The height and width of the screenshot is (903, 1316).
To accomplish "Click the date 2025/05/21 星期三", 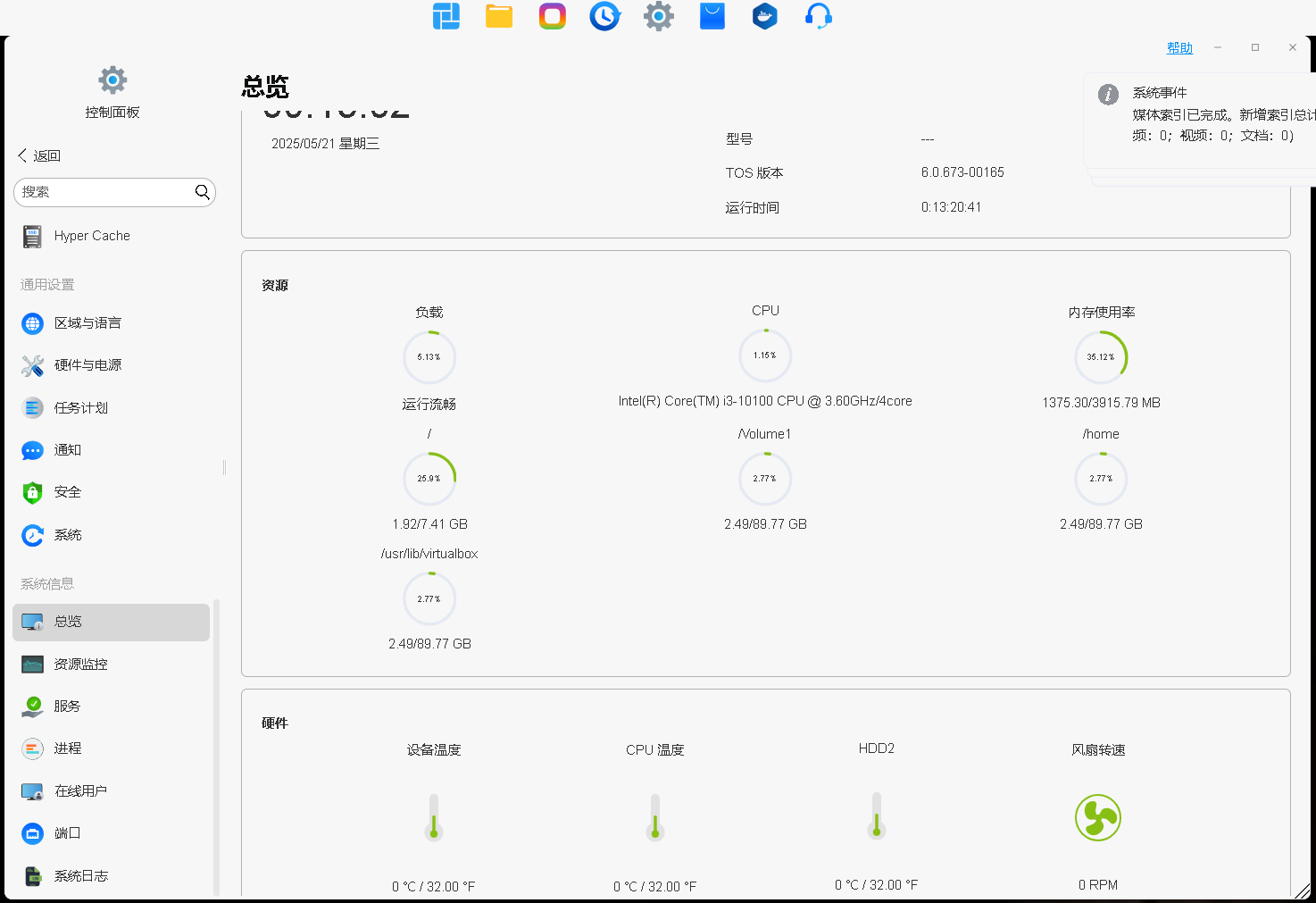I will 325,144.
